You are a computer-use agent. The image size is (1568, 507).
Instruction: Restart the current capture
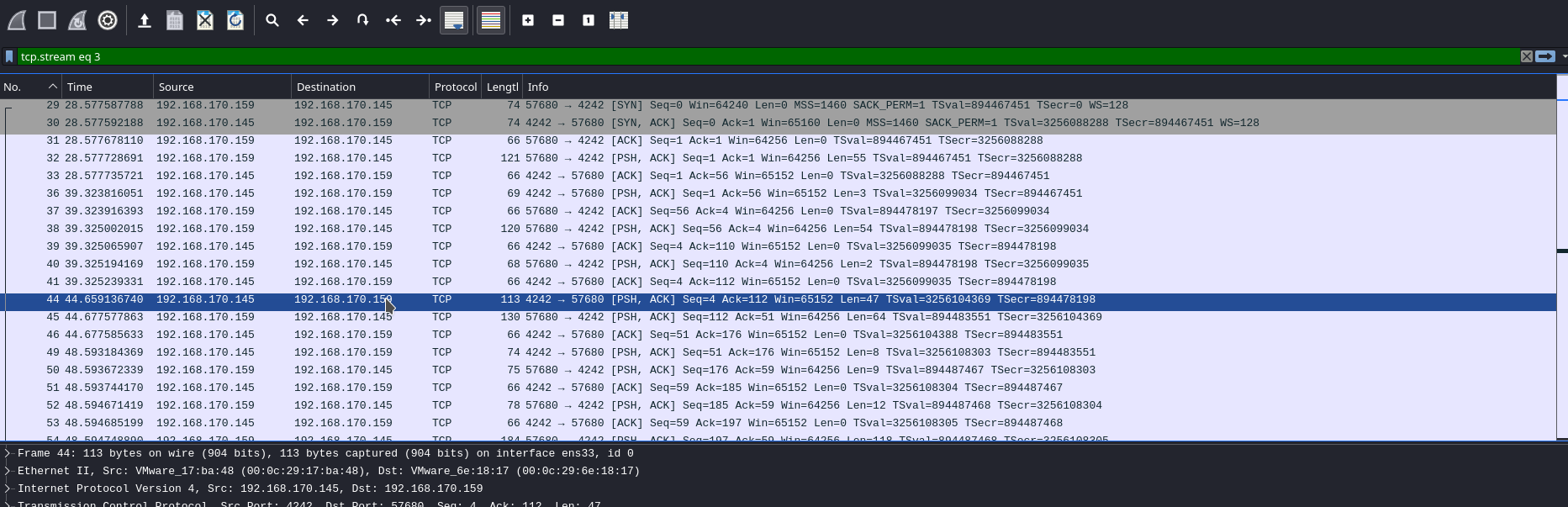click(x=77, y=20)
